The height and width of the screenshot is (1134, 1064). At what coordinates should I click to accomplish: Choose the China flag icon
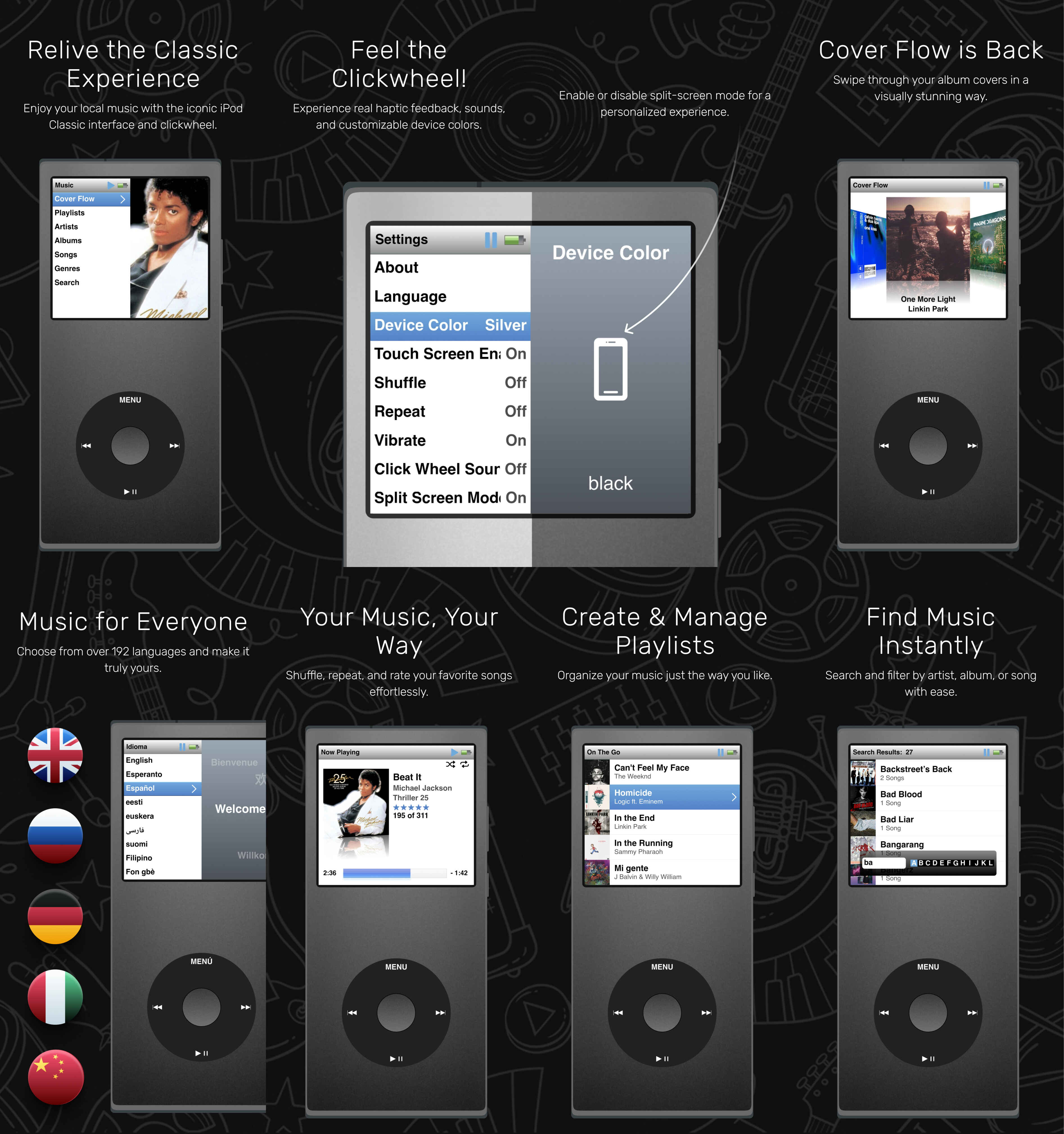pyautogui.click(x=55, y=1077)
